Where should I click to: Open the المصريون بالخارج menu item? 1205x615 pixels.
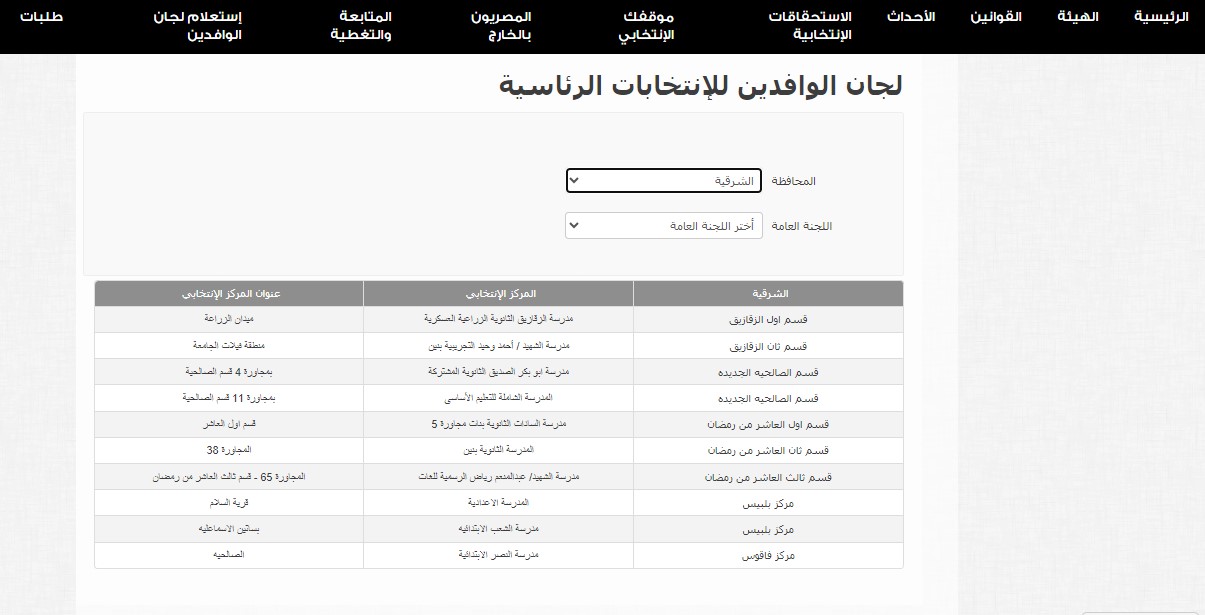500,26
